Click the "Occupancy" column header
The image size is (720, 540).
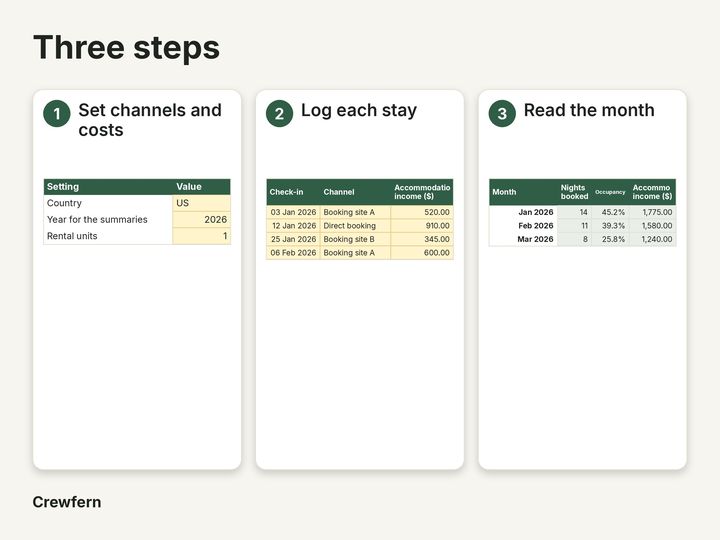pos(610,192)
